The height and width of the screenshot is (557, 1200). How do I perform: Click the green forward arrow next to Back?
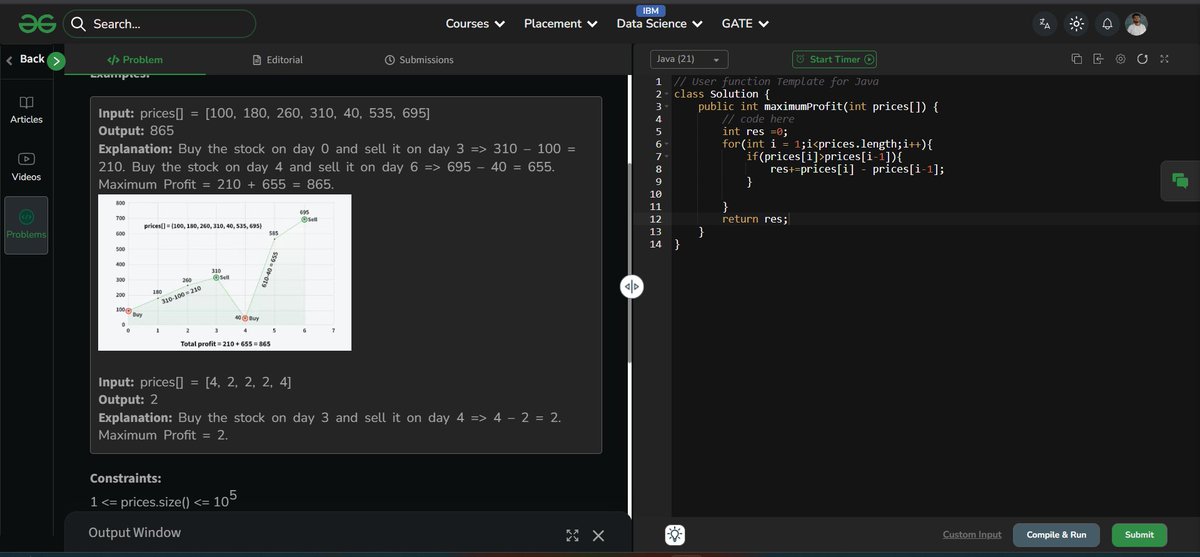point(56,61)
